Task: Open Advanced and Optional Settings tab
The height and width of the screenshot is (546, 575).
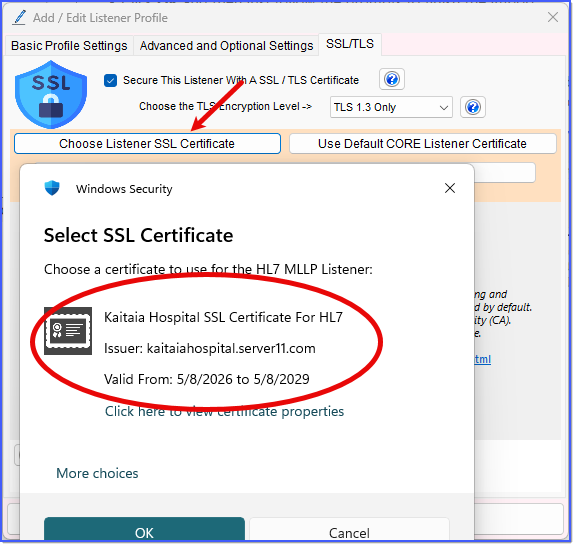Action: tap(226, 45)
